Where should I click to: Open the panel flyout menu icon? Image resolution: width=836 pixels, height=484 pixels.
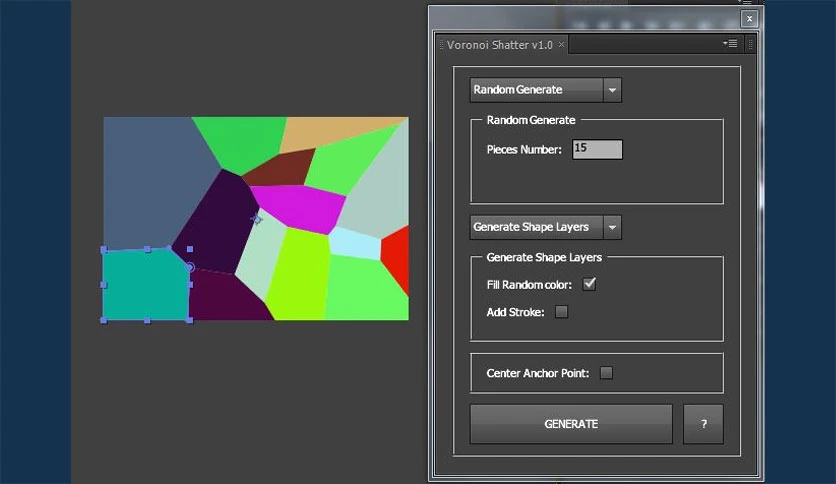[730, 44]
